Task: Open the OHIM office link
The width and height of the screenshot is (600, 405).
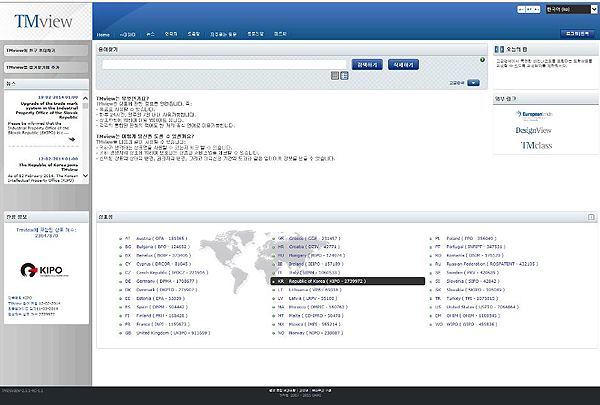Action: [x=473, y=316]
